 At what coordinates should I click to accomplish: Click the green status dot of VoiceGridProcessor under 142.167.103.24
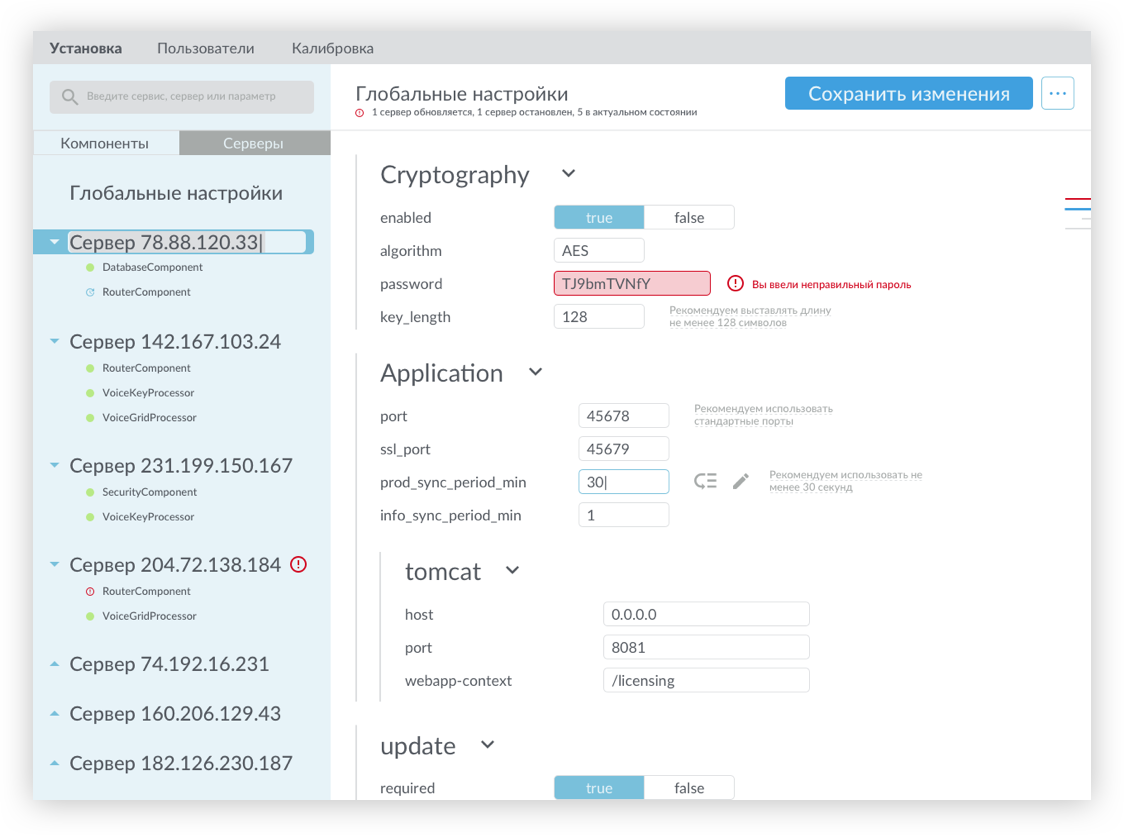point(90,418)
